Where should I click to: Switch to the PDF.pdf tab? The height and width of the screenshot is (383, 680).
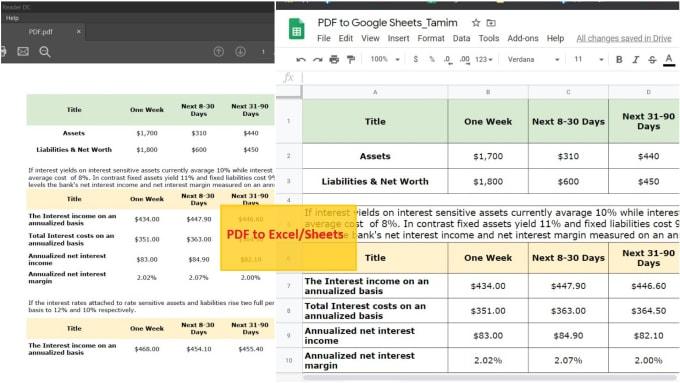point(41,32)
